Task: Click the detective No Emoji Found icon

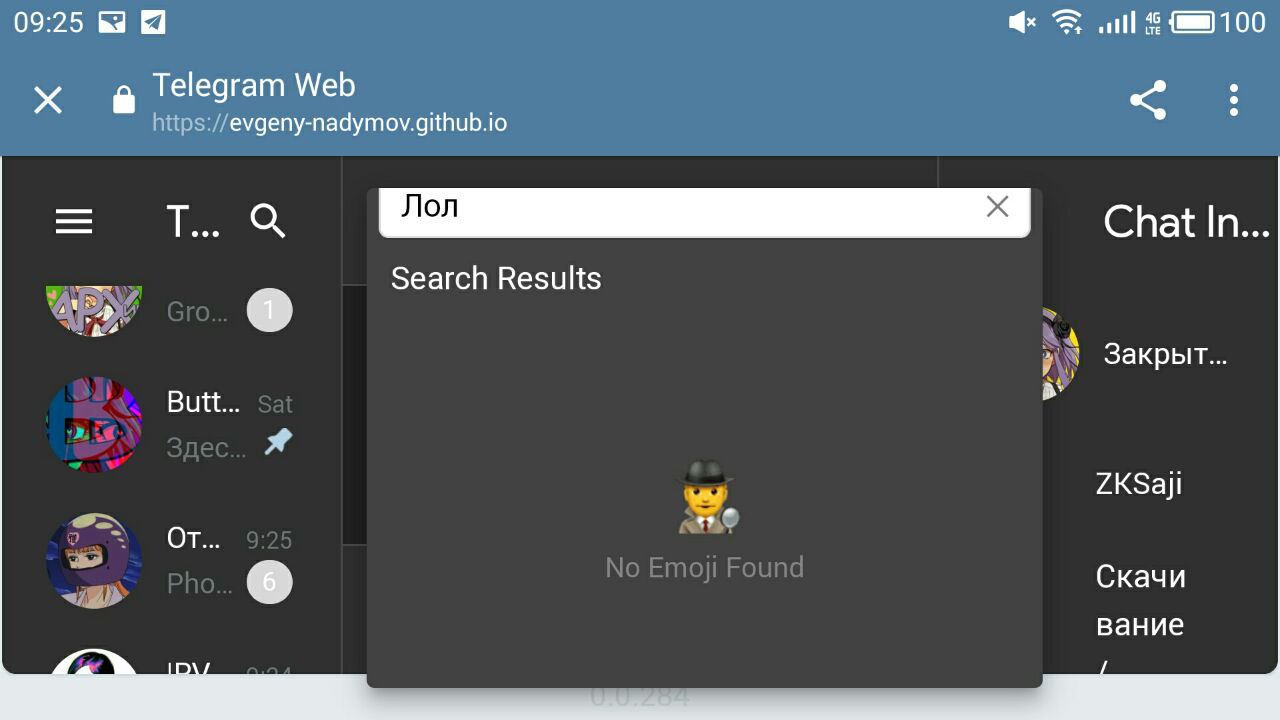Action: point(707,498)
